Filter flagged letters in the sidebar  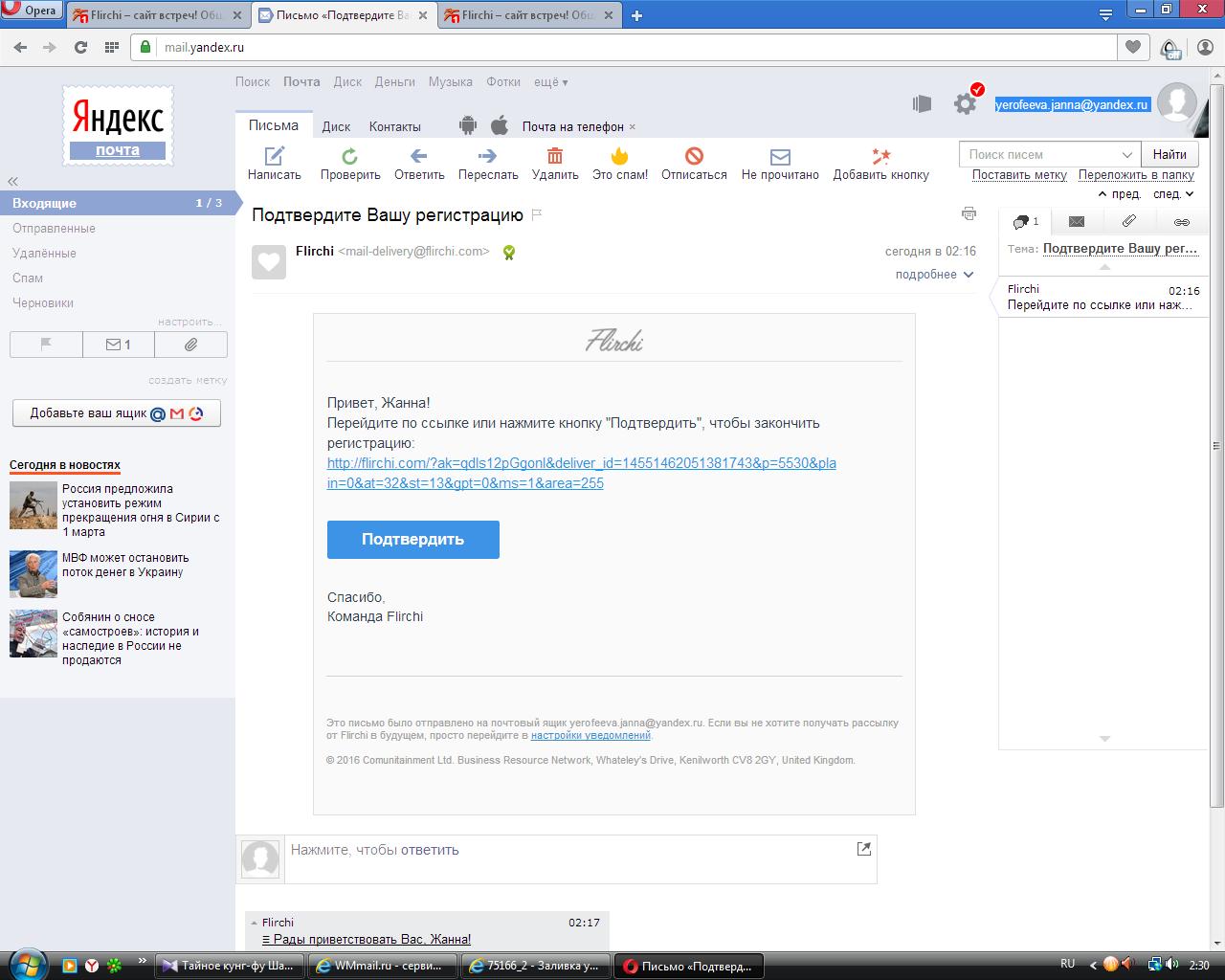coord(46,345)
